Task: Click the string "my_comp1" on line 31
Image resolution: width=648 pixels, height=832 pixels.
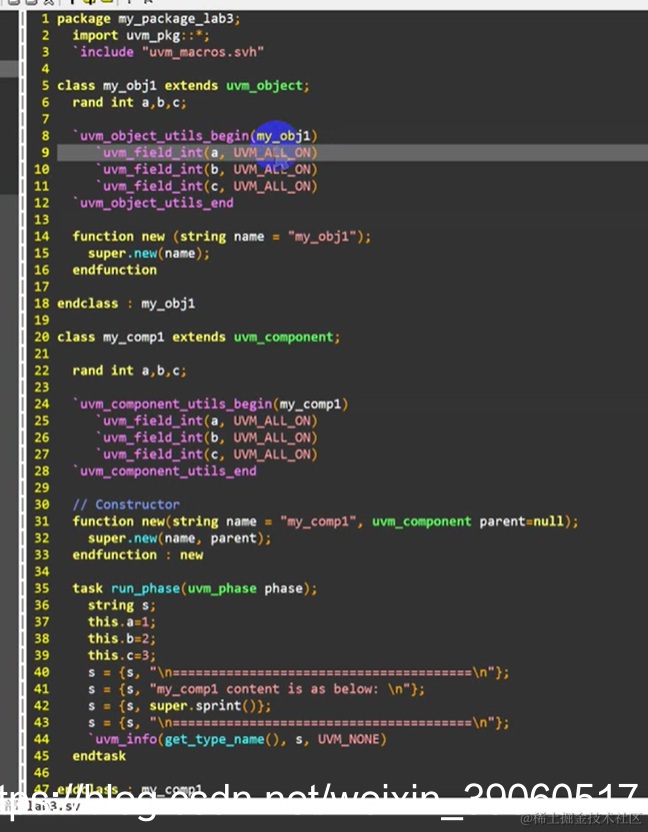Action: point(318,522)
